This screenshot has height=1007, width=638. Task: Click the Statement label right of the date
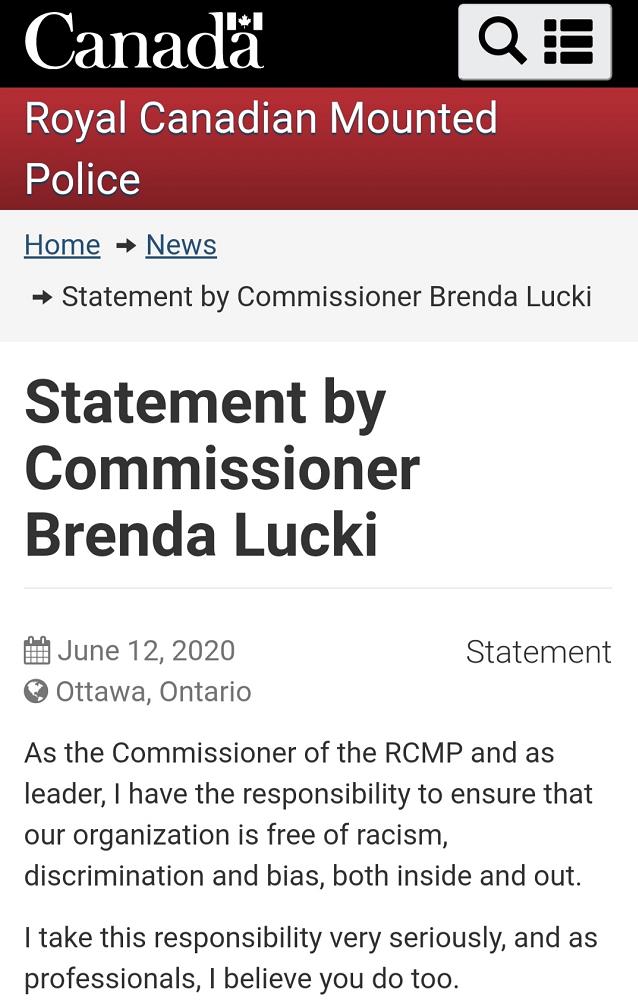point(538,652)
